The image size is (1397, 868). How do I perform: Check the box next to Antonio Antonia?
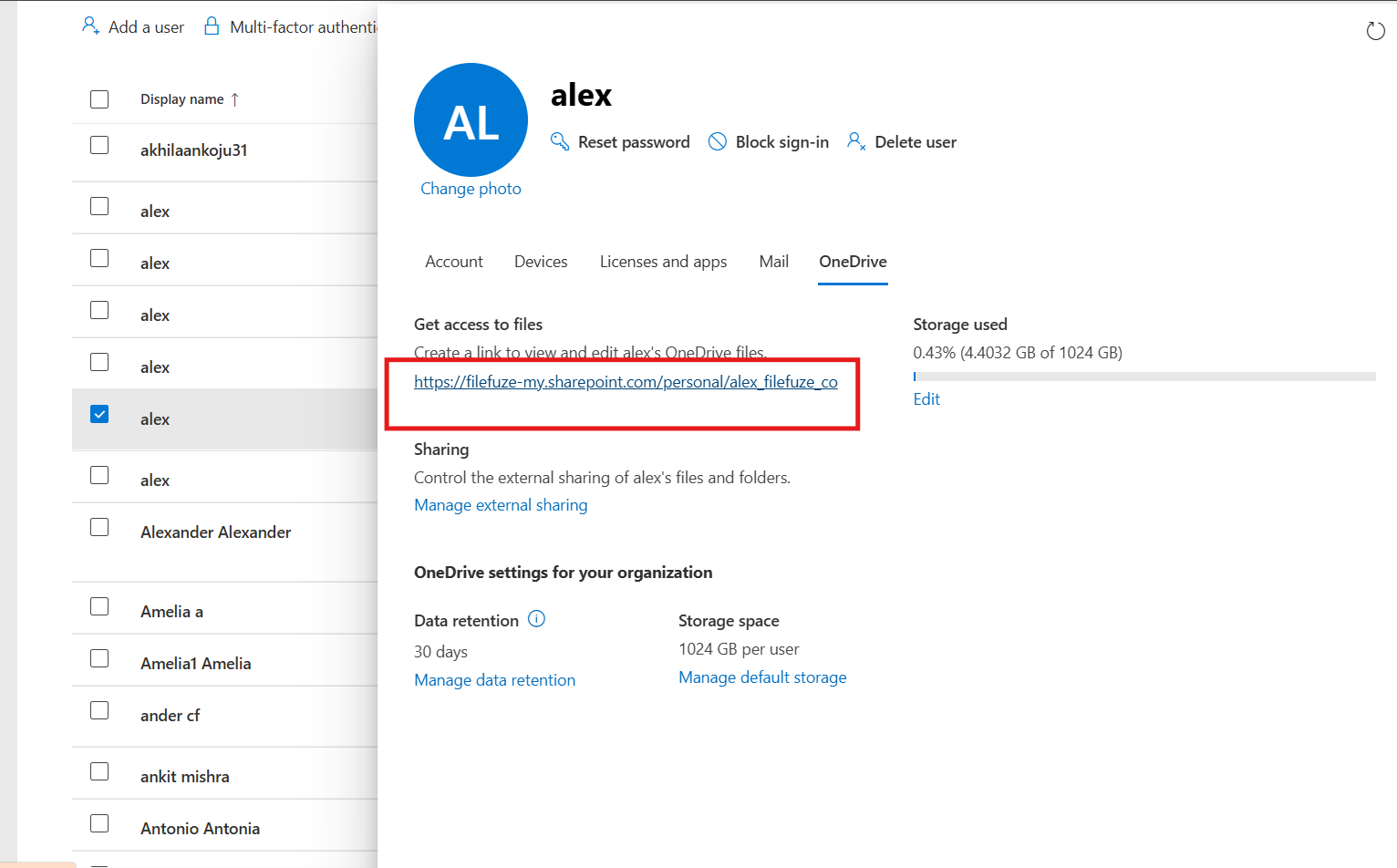[x=99, y=821]
